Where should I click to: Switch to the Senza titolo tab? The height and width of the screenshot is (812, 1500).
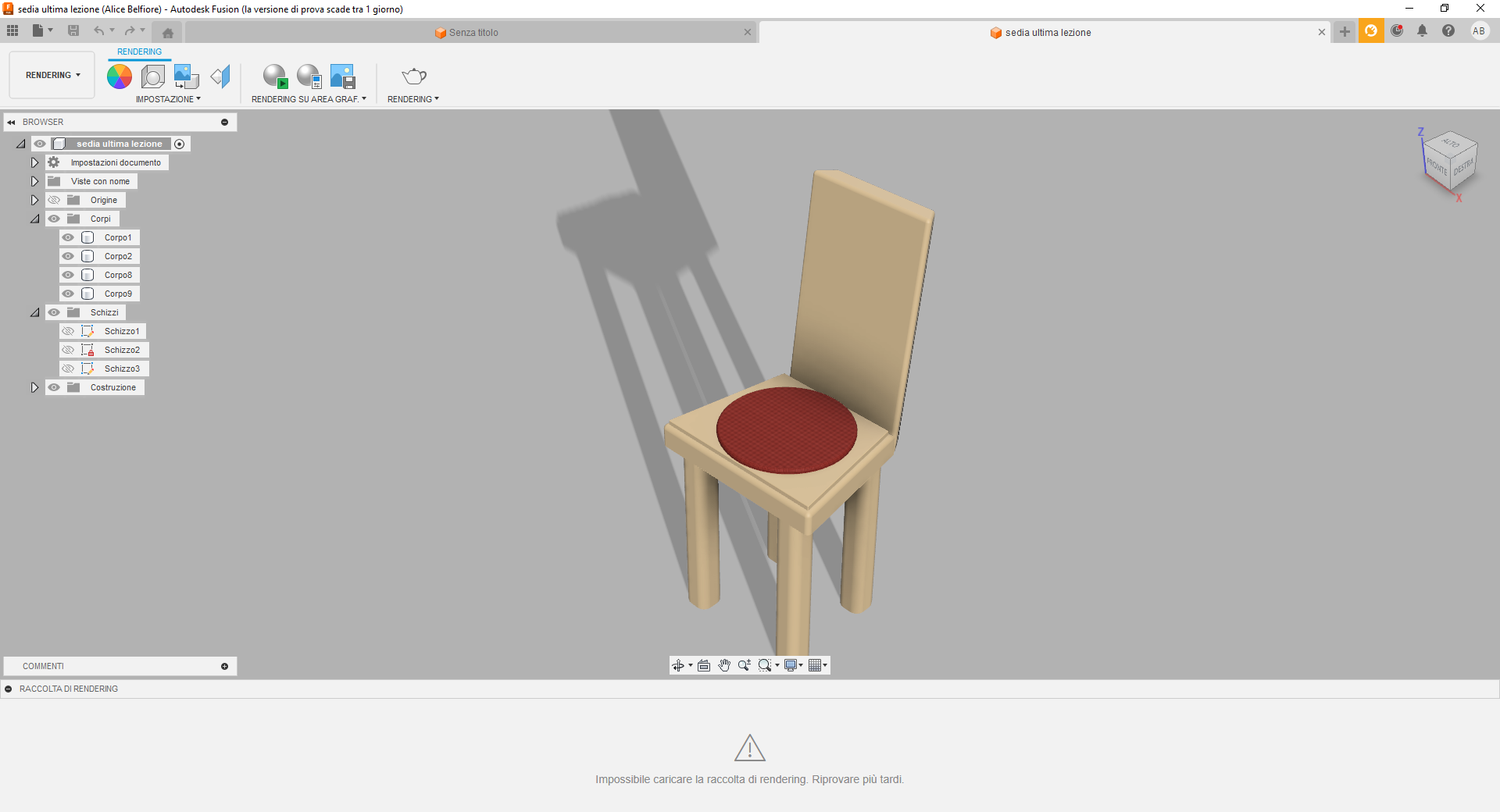(473, 33)
